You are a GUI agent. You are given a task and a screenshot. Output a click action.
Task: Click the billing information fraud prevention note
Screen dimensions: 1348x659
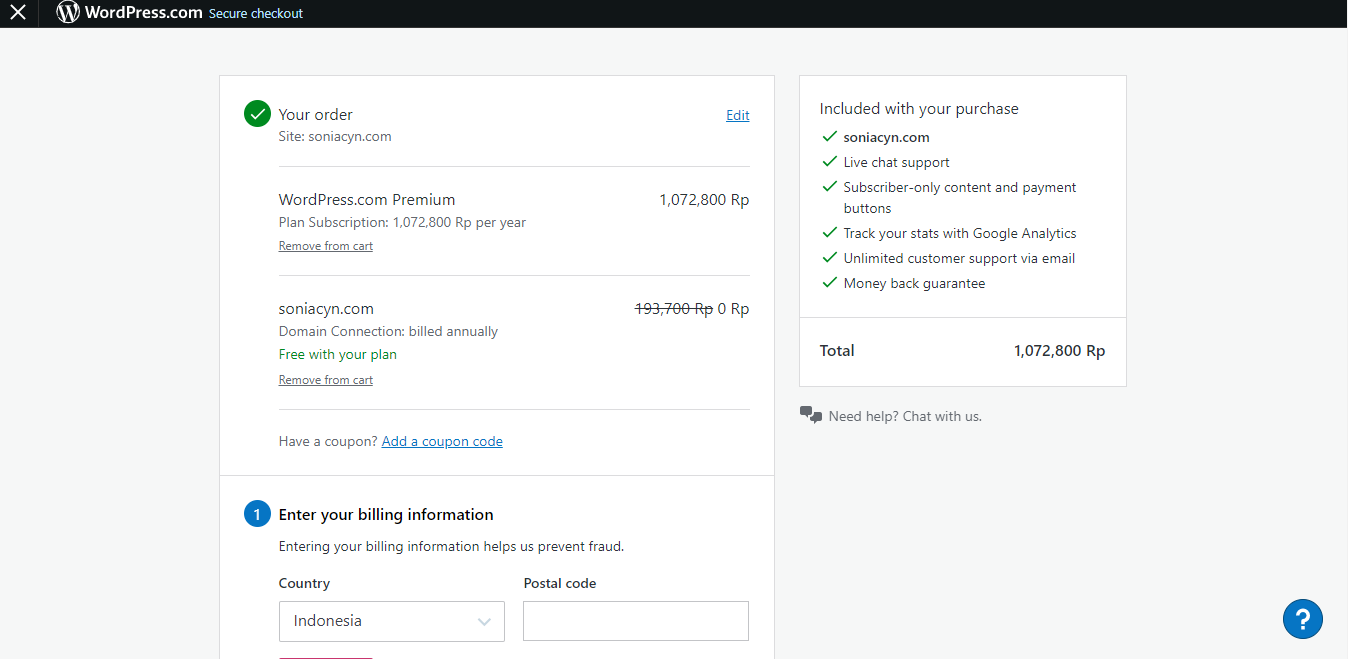(x=451, y=547)
